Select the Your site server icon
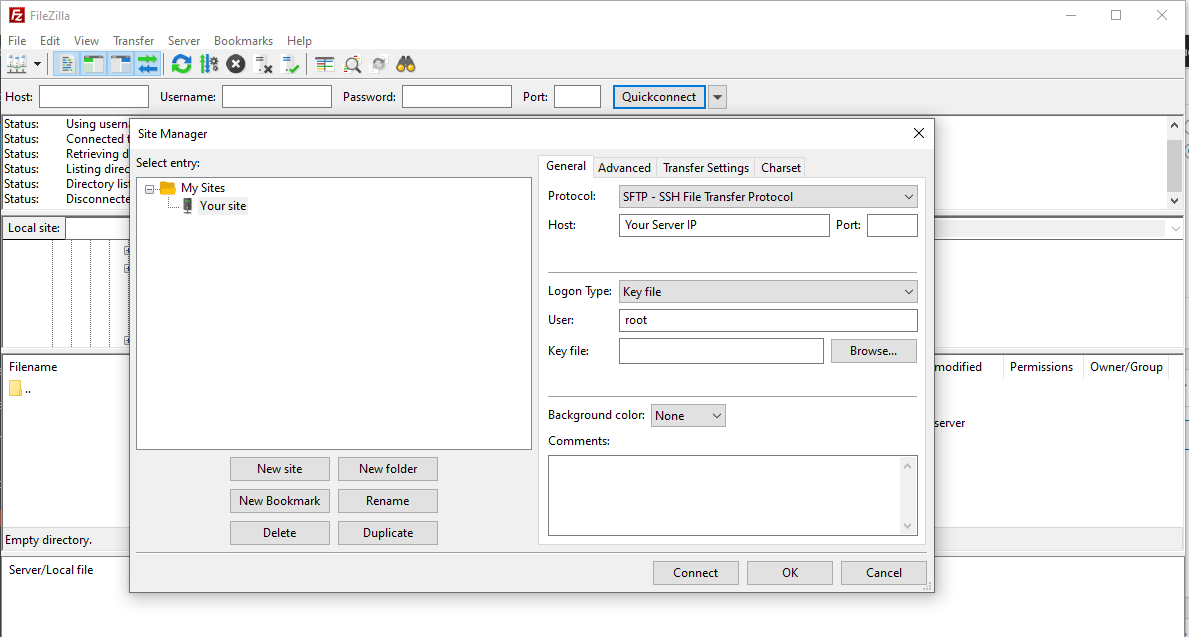The height and width of the screenshot is (637, 1189). [x=187, y=206]
